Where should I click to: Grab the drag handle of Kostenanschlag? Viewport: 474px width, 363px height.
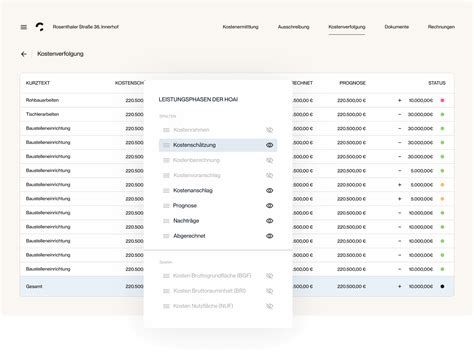(x=166, y=191)
